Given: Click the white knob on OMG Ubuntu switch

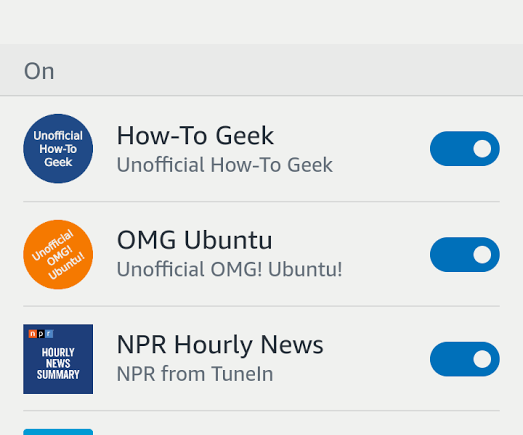Looking at the screenshot, I should (482, 255).
